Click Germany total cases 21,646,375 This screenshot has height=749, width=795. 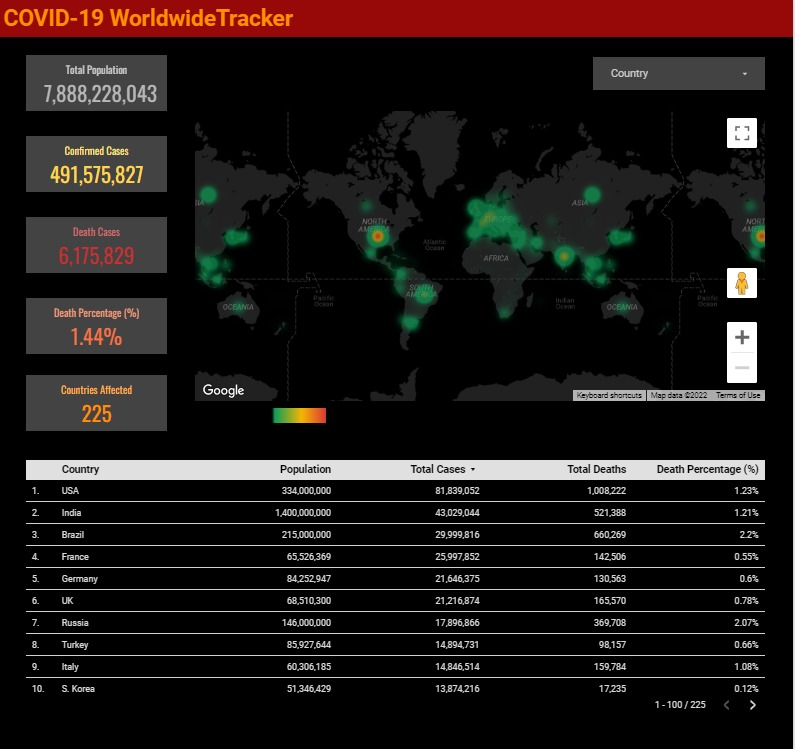pyautogui.click(x=457, y=579)
